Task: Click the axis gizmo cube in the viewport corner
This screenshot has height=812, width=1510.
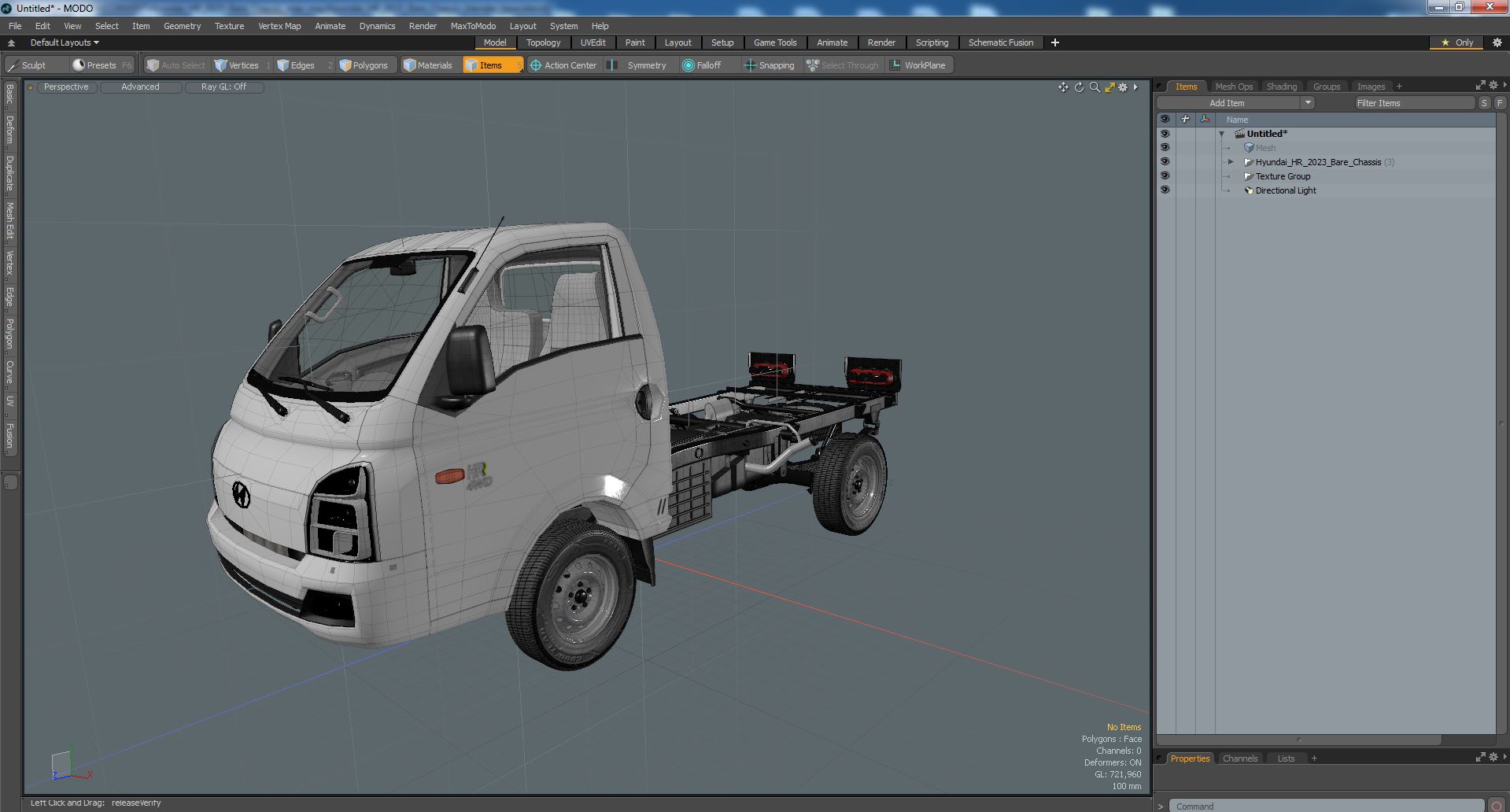Action: coord(61,764)
